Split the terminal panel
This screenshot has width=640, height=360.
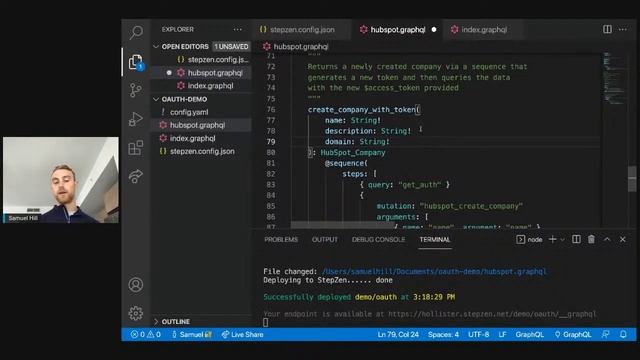click(x=576, y=240)
